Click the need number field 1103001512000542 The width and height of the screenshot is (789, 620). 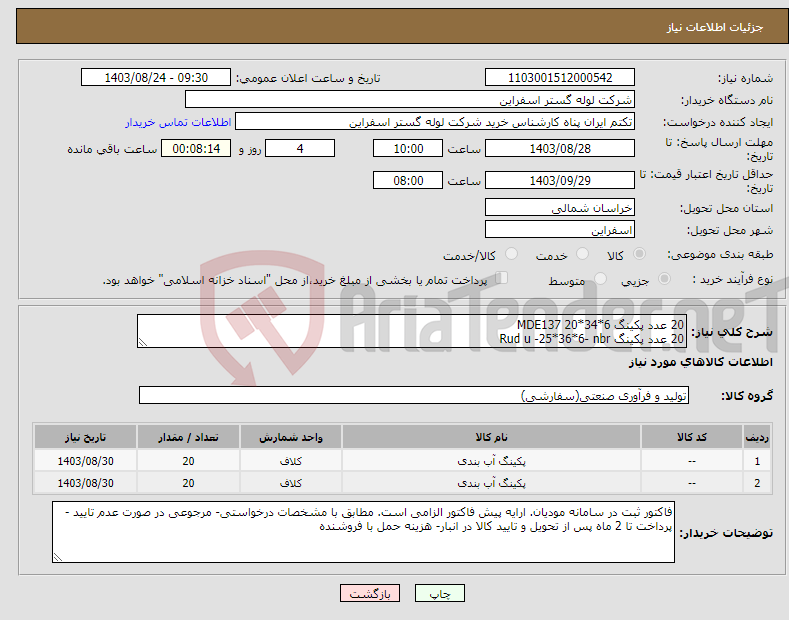(560, 78)
